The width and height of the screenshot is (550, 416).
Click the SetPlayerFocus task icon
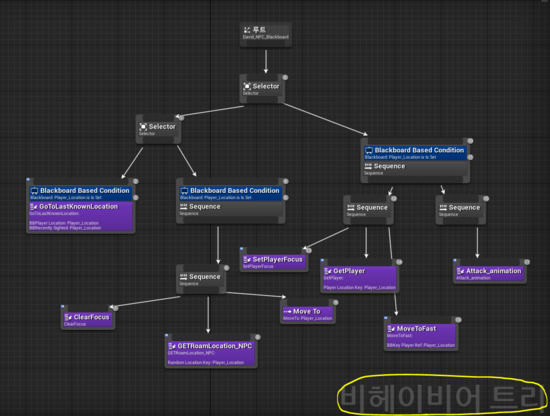[x=247, y=260]
